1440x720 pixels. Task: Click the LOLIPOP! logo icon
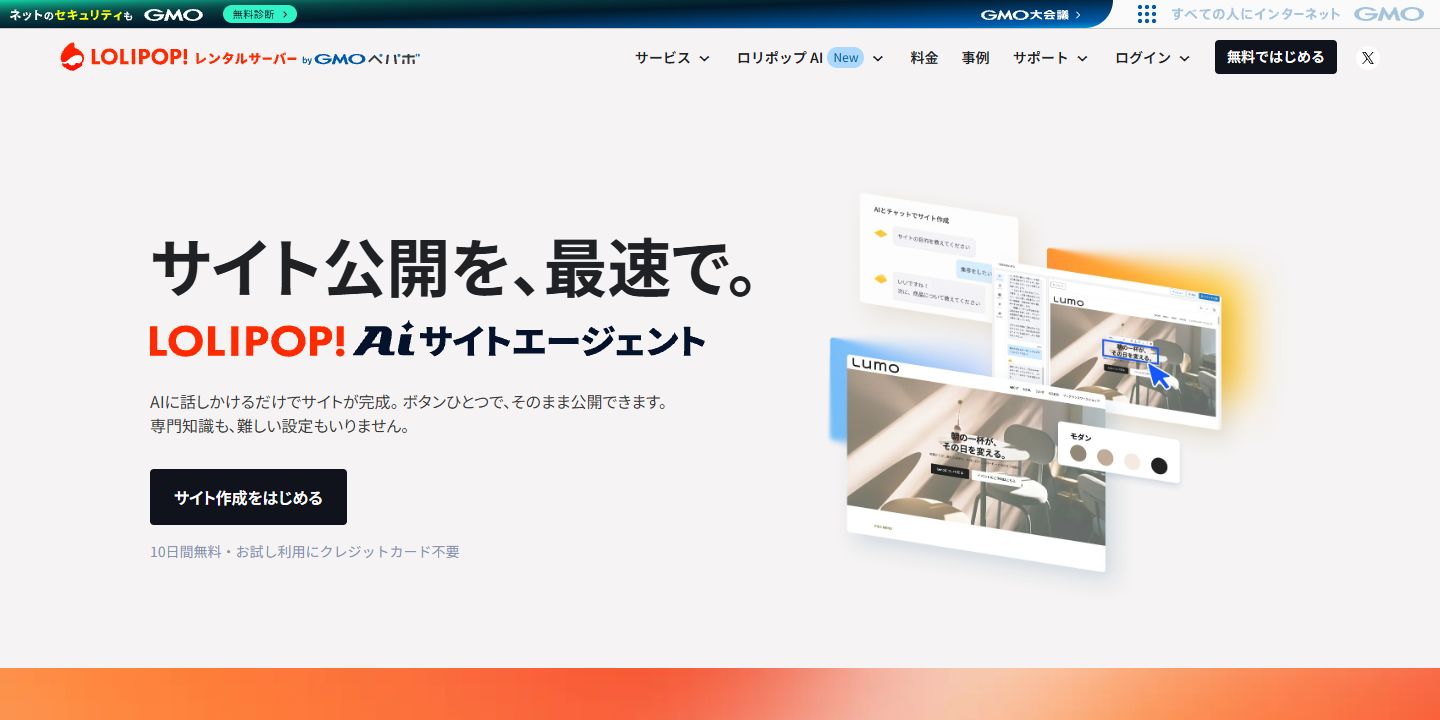(72, 57)
